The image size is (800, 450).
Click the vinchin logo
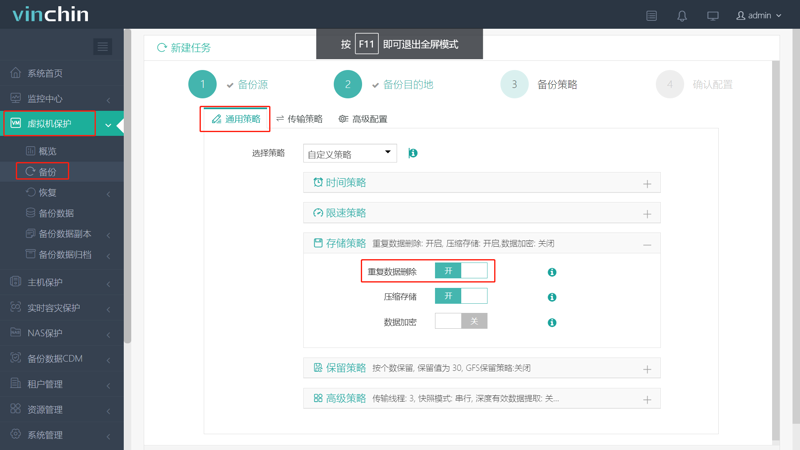pyautogui.click(x=51, y=14)
